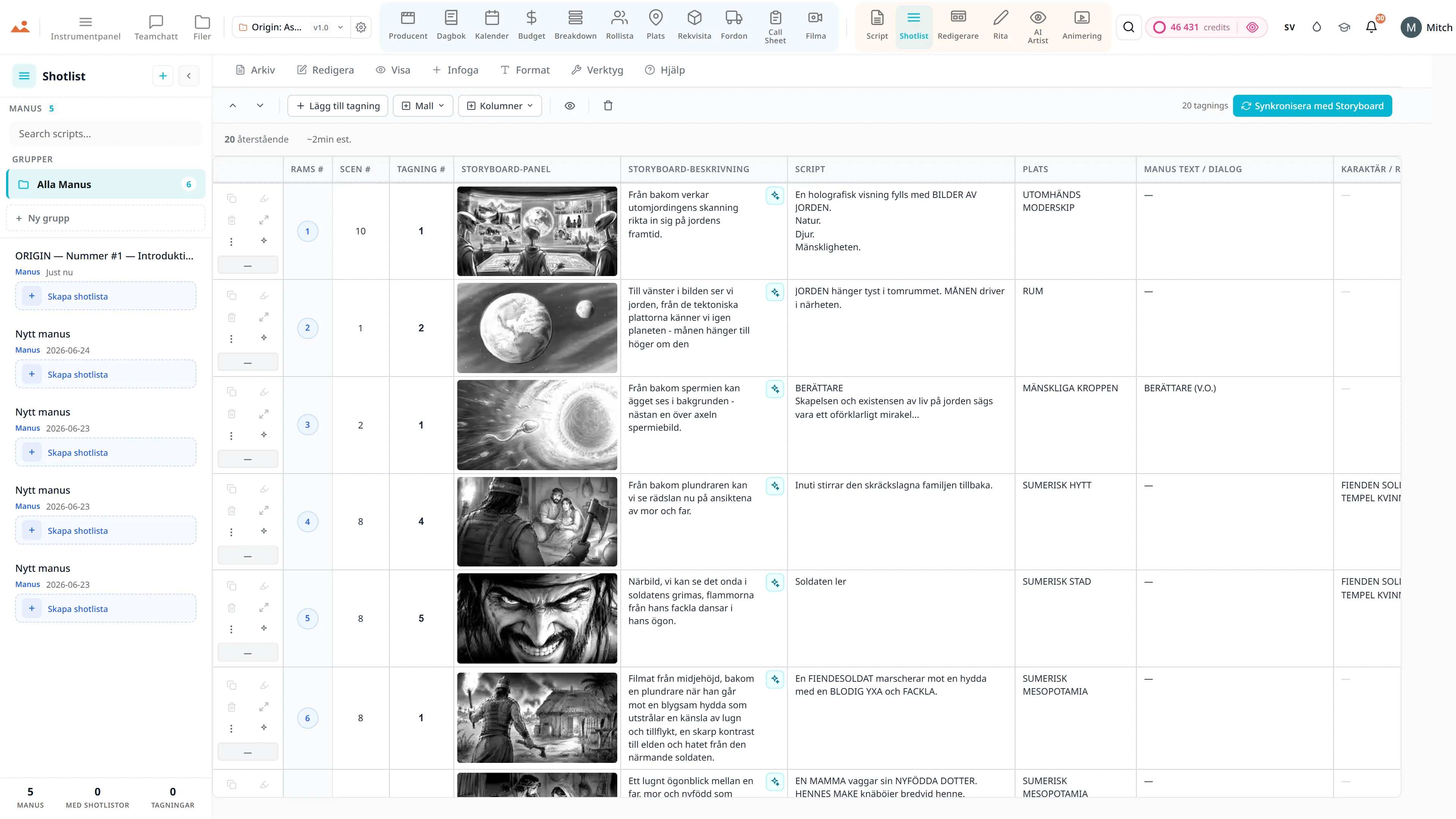Click the 46 431 credits indicator
The width and height of the screenshot is (1456, 819).
1192,27
